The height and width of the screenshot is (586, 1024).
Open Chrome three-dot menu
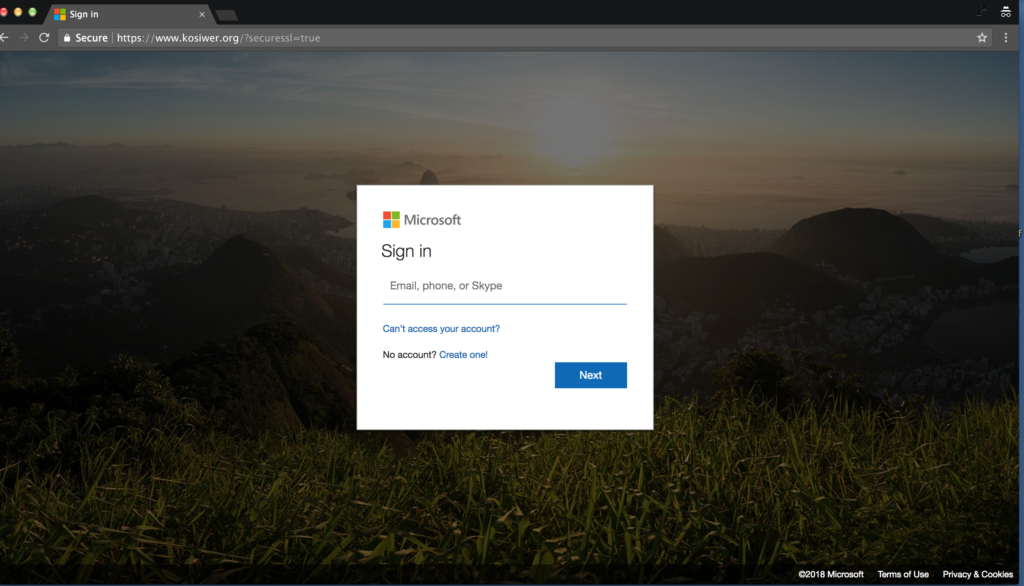pyautogui.click(x=1006, y=38)
